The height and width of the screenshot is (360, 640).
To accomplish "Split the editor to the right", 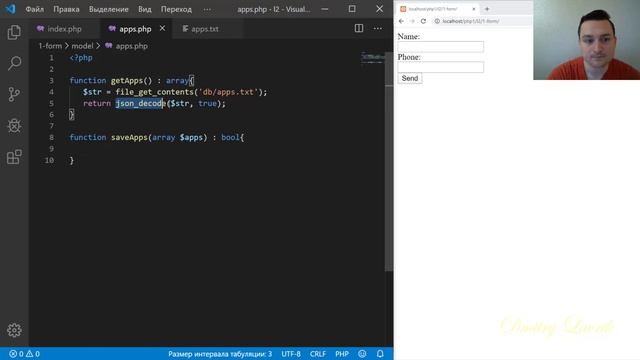I will 359,28.
